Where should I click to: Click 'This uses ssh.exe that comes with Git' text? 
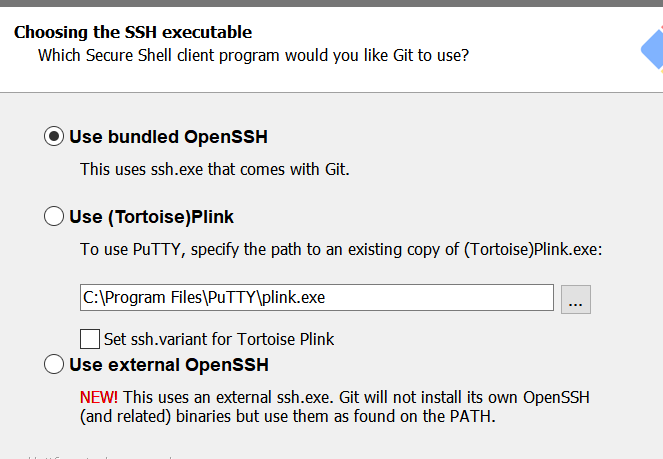215,169
